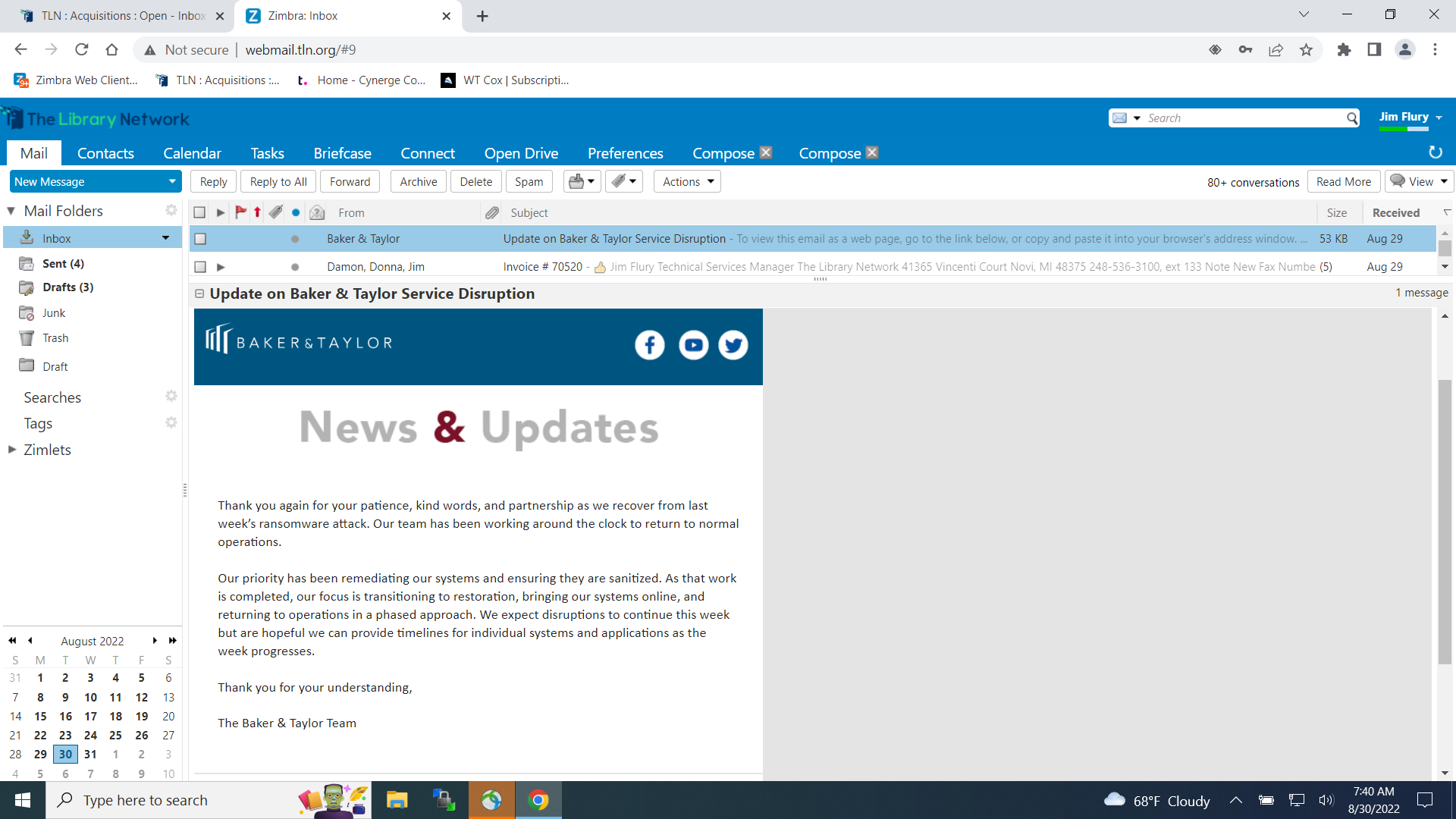This screenshot has height=819, width=1456.
Task: Click the search magnifier icon
Action: pyautogui.click(x=1352, y=118)
